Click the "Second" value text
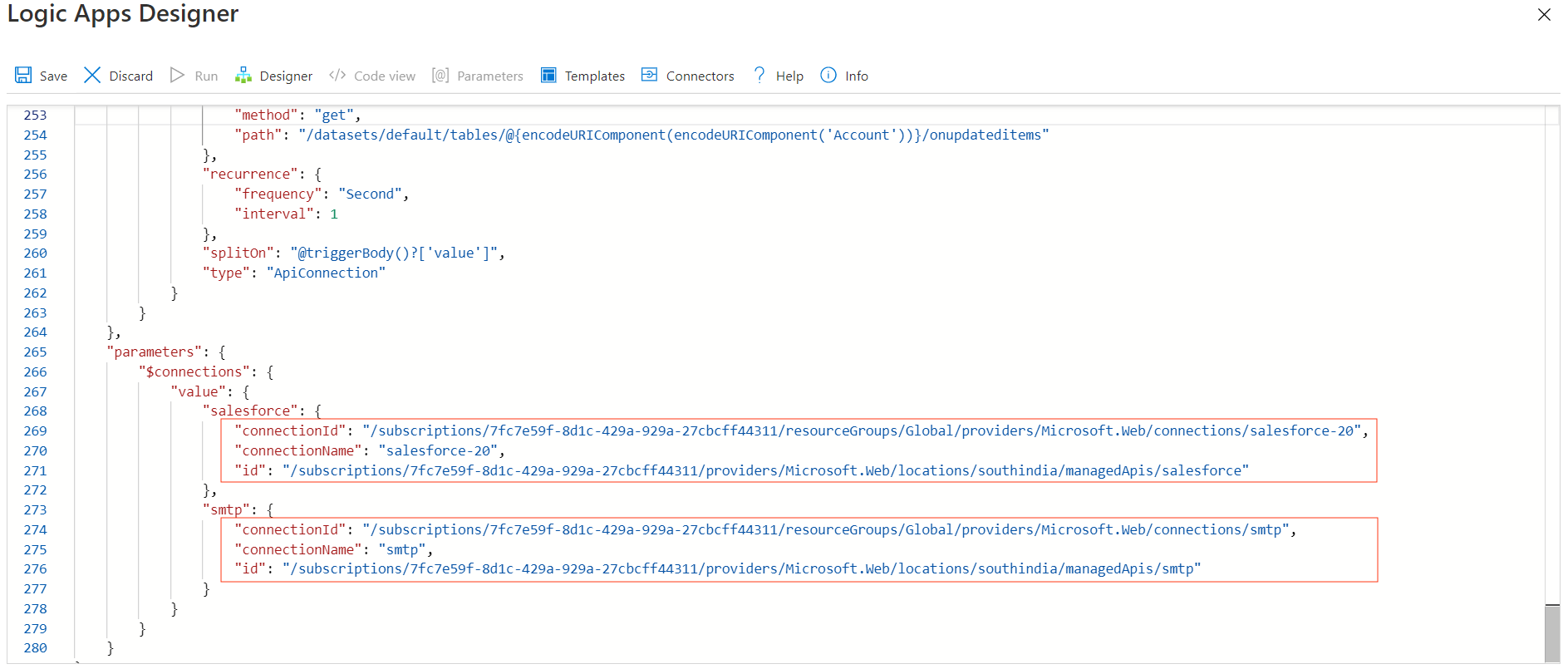The width and height of the screenshot is (1568, 669). (370, 194)
